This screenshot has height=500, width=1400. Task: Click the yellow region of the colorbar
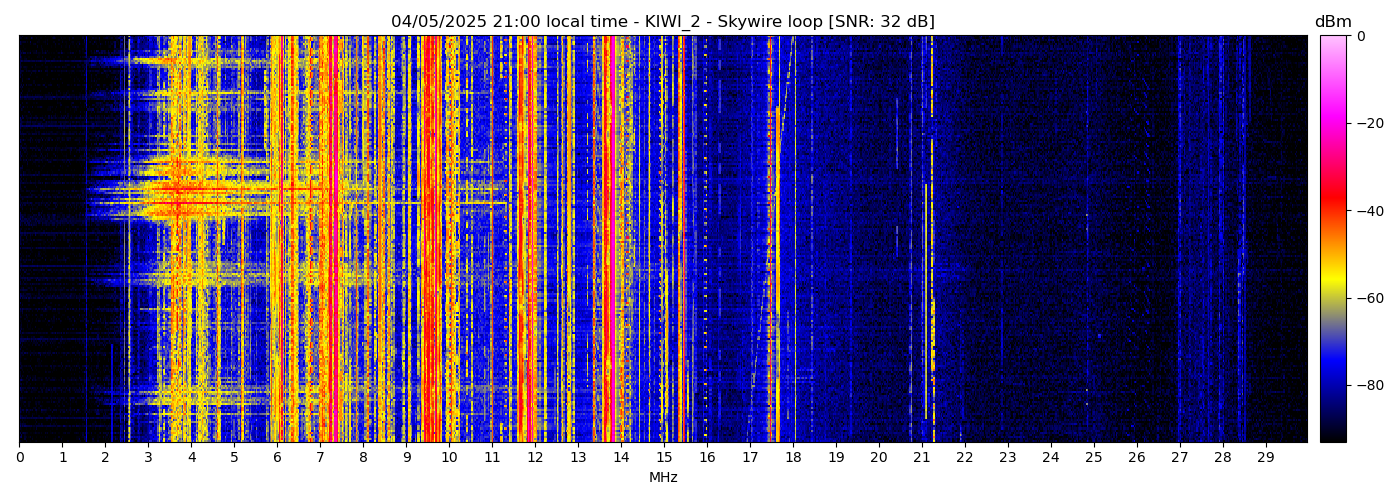click(1333, 285)
